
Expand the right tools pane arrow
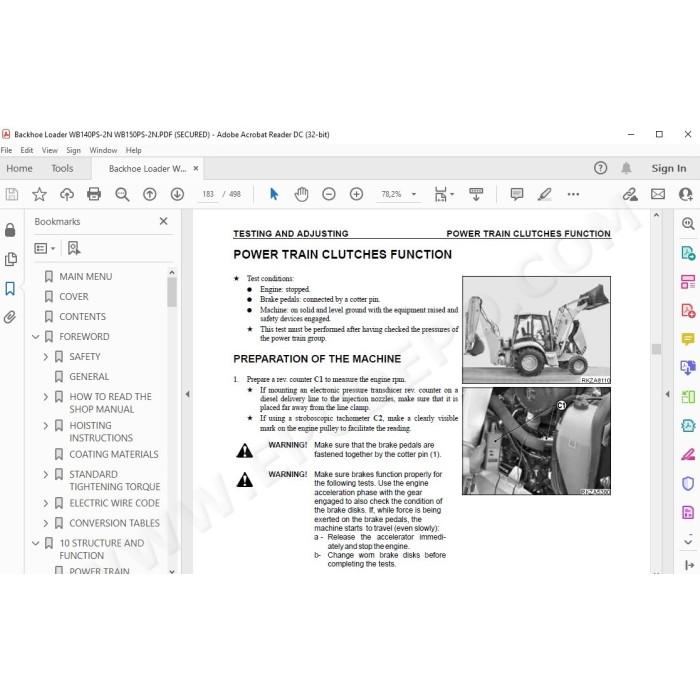pyautogui.click(x=667, y=394)
